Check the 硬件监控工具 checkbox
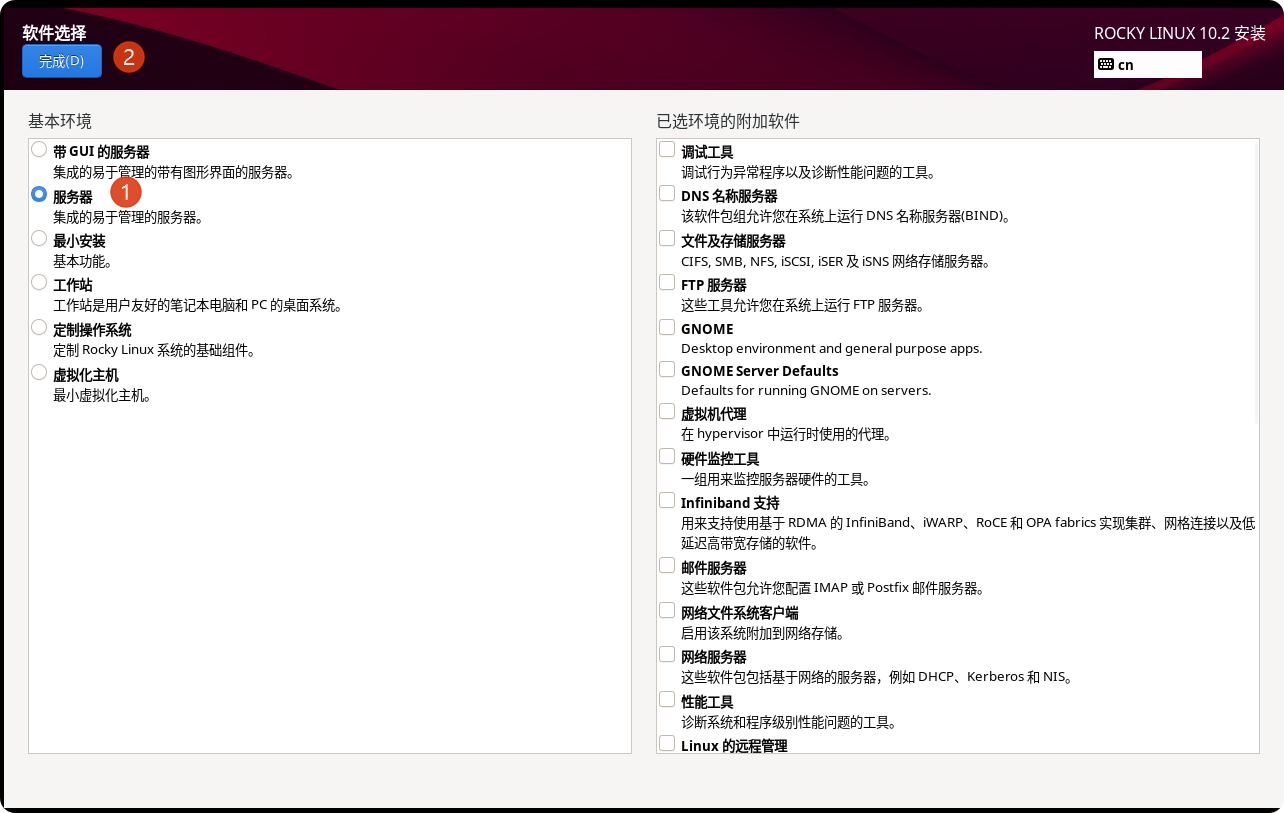This screenshot has height=813, width=1284. pos(667,456)
